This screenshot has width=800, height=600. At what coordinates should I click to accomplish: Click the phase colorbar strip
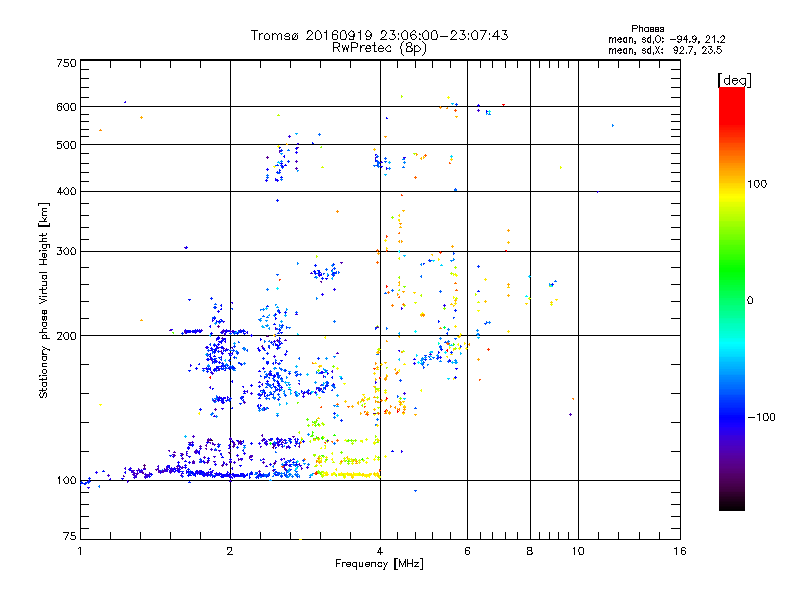732,299
